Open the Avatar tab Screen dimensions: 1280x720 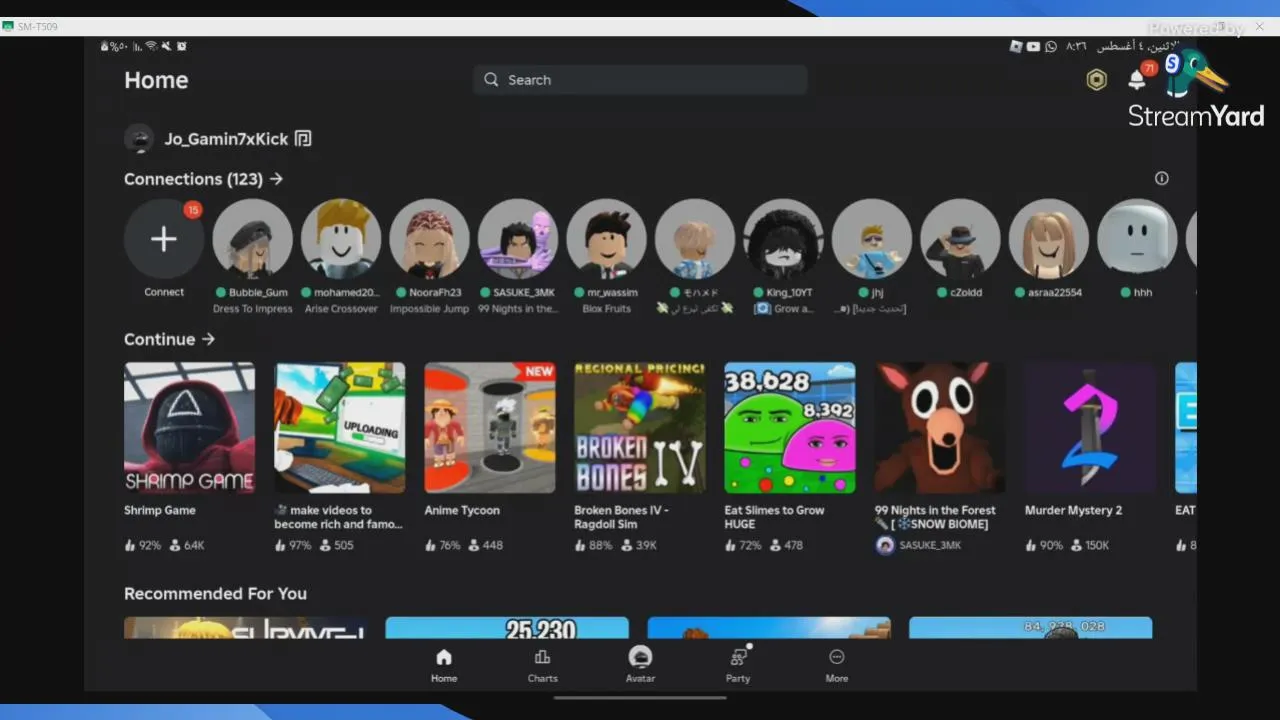pos(640,665)
